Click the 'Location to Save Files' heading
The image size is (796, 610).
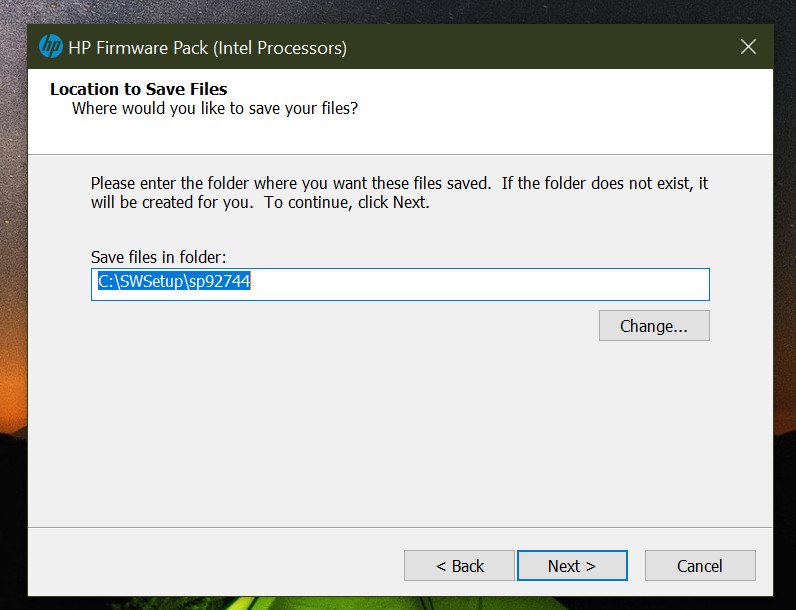(139, 89)
